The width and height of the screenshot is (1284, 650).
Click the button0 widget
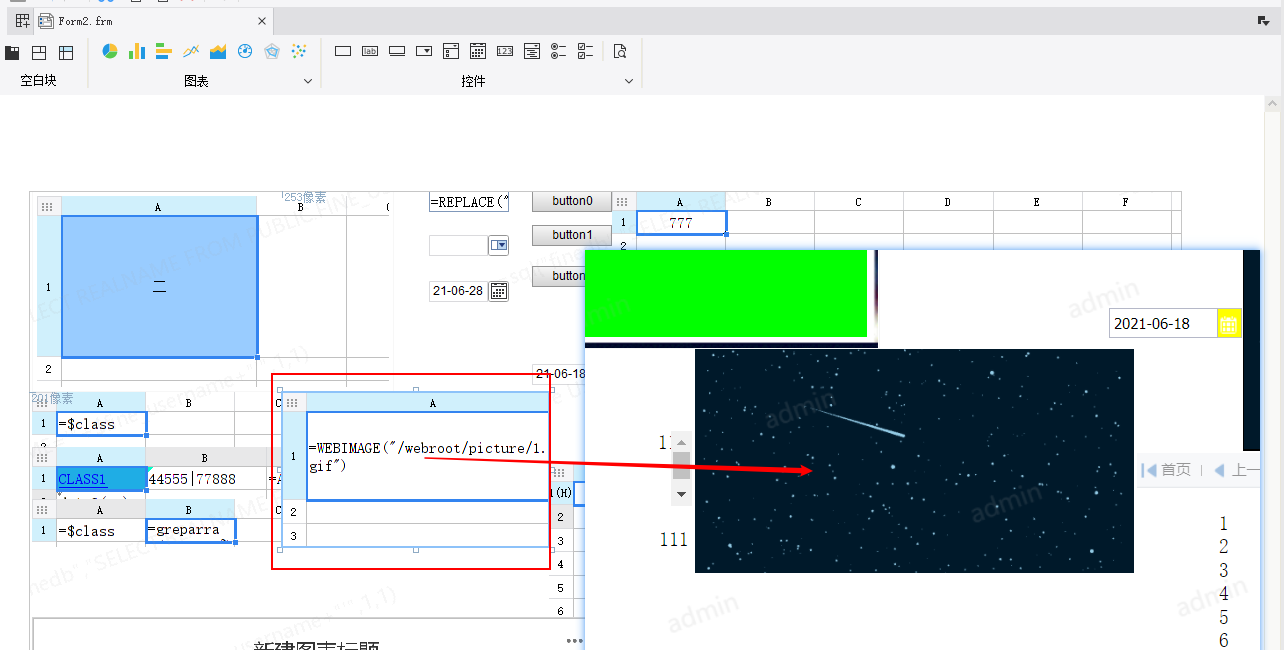pyautogui.click(x=571, y=201)
